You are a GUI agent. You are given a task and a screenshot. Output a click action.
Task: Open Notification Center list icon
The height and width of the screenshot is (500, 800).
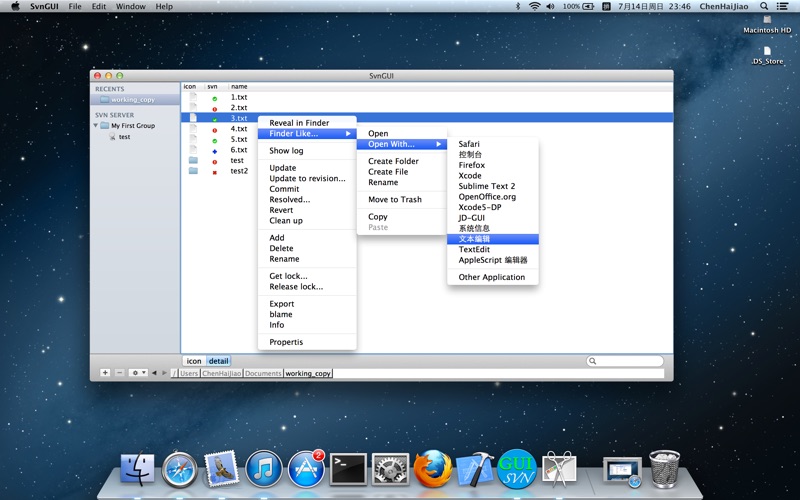tap(782, 6)
